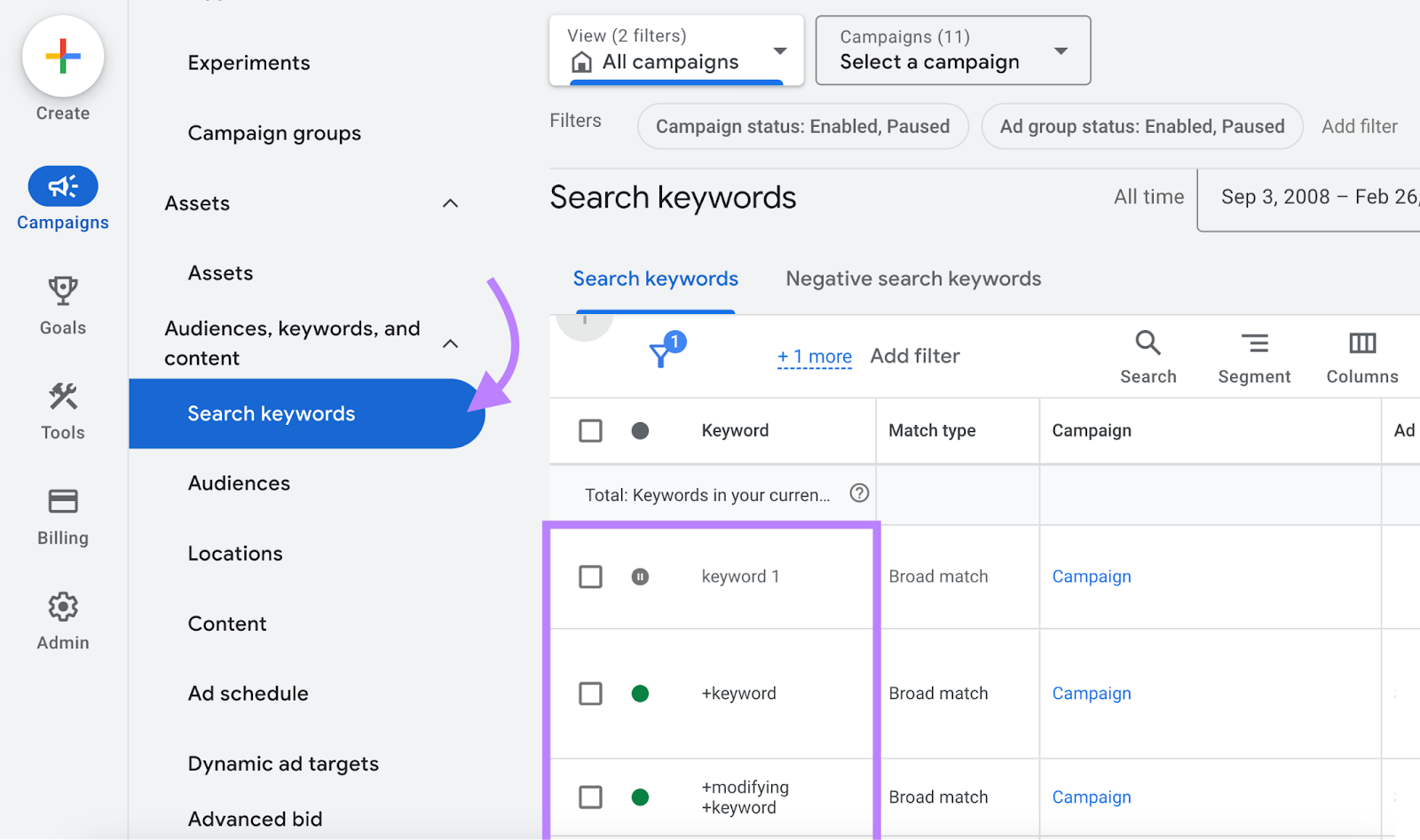This screenshot has height=840, width=1420.
Task: Click the + 1 more filters link
Action: pos(814,356)
